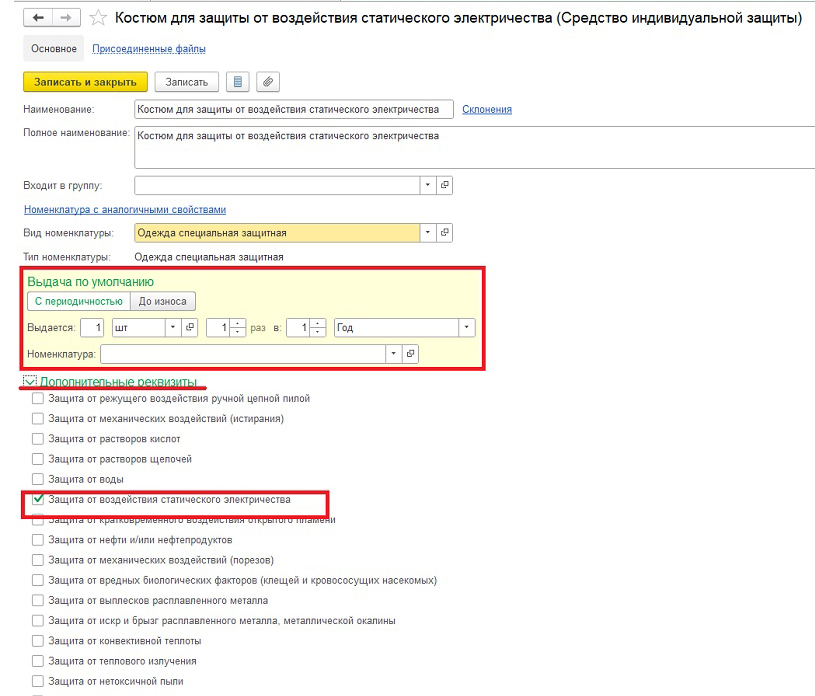Open the Вид номенклатуры item form icon
This screenshot has height=696, width=815.
pyautogui.click(x=445, y=233)
